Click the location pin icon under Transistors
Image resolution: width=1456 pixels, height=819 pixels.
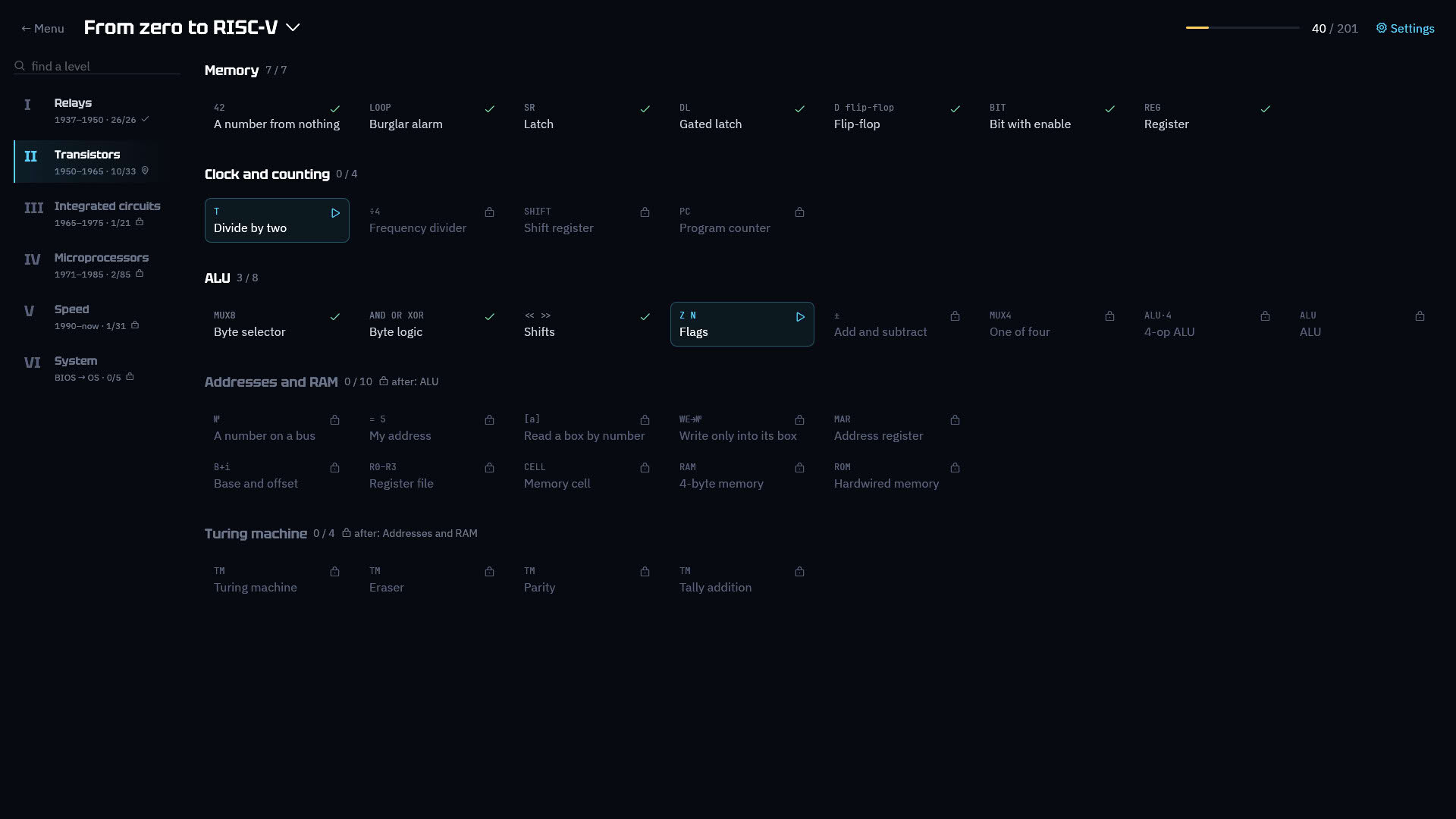point(145,171)
